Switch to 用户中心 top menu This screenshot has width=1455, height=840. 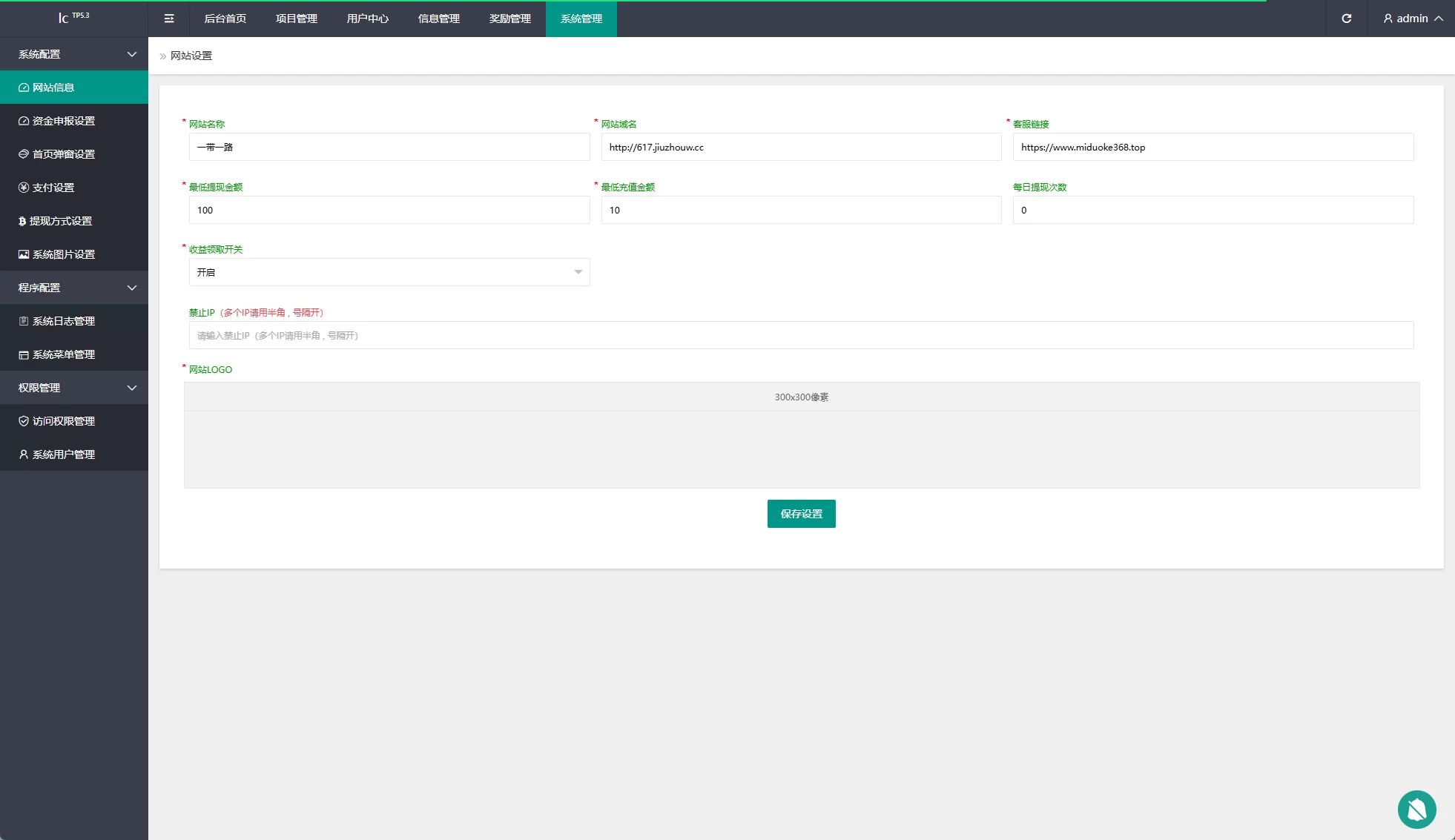click(368, 19)
